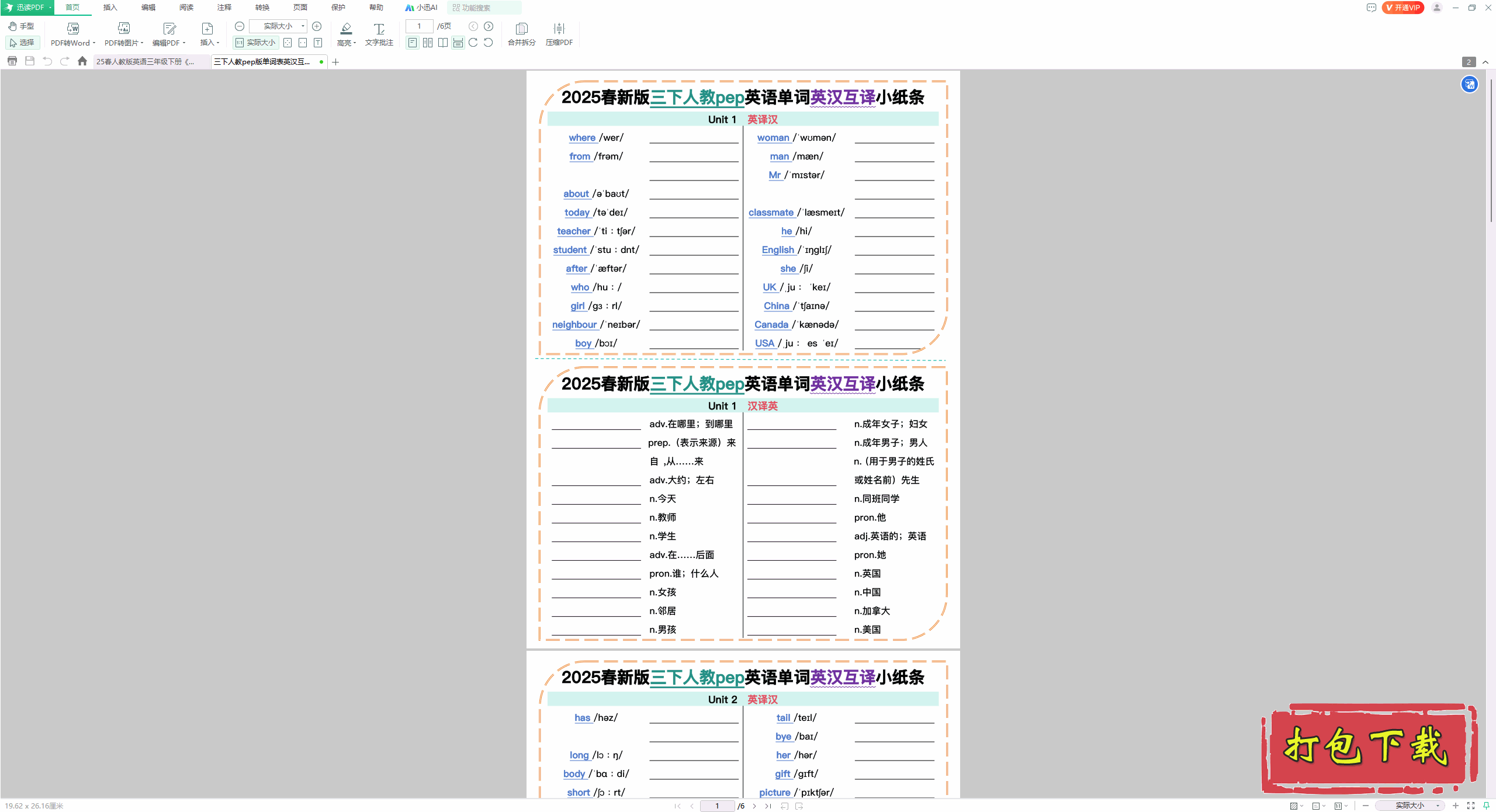Open the 小迅AI assistant
Screen dimensions: 1496x812
click(x=421, y=8)
